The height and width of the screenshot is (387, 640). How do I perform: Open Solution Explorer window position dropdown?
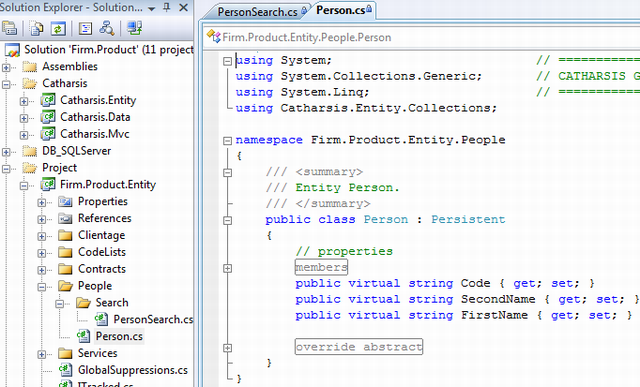151,8
